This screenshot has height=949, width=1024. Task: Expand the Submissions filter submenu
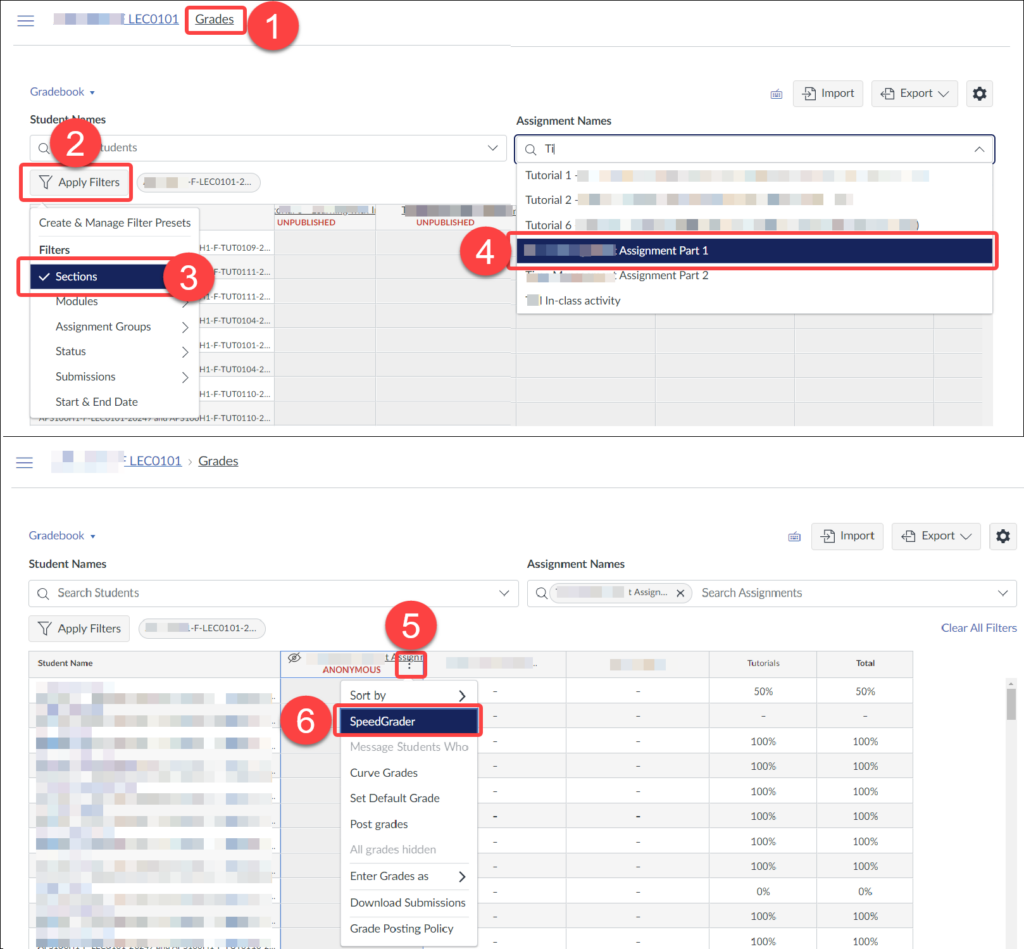point(114,377)
